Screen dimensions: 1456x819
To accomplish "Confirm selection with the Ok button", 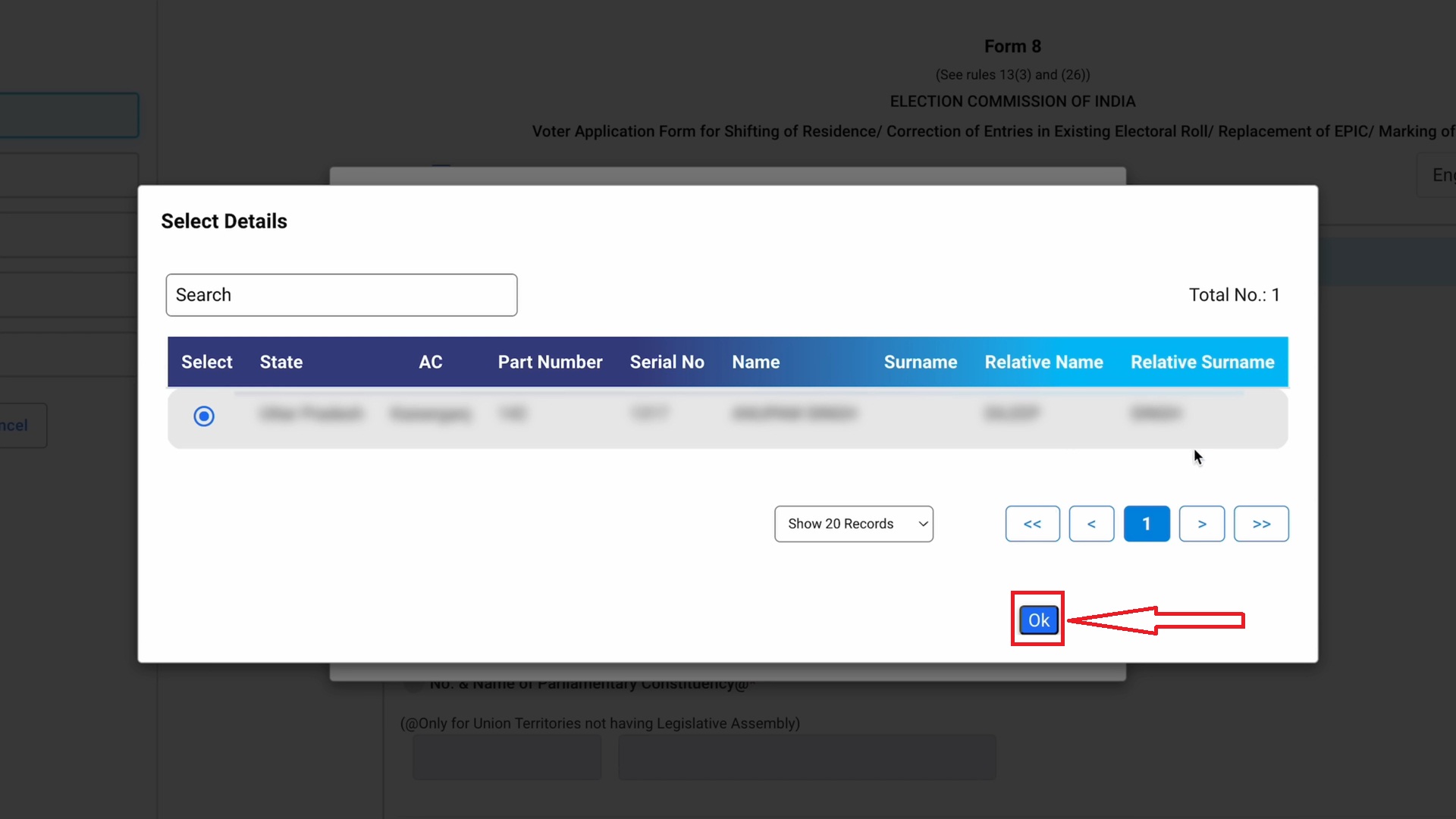I will click(x=1037, y=619).
